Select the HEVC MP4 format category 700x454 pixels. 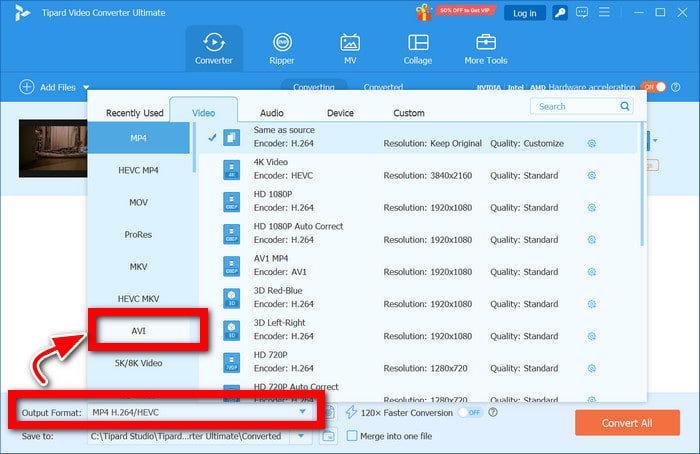point(138,170)
